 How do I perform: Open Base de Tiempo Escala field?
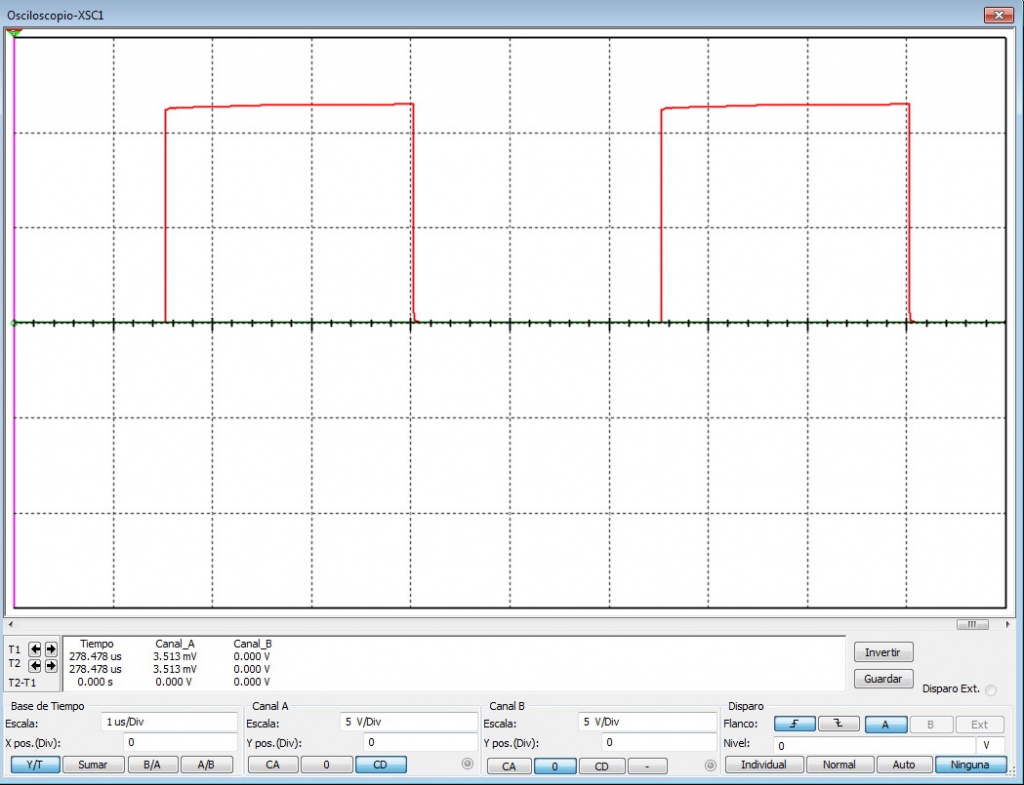point(168,722)
